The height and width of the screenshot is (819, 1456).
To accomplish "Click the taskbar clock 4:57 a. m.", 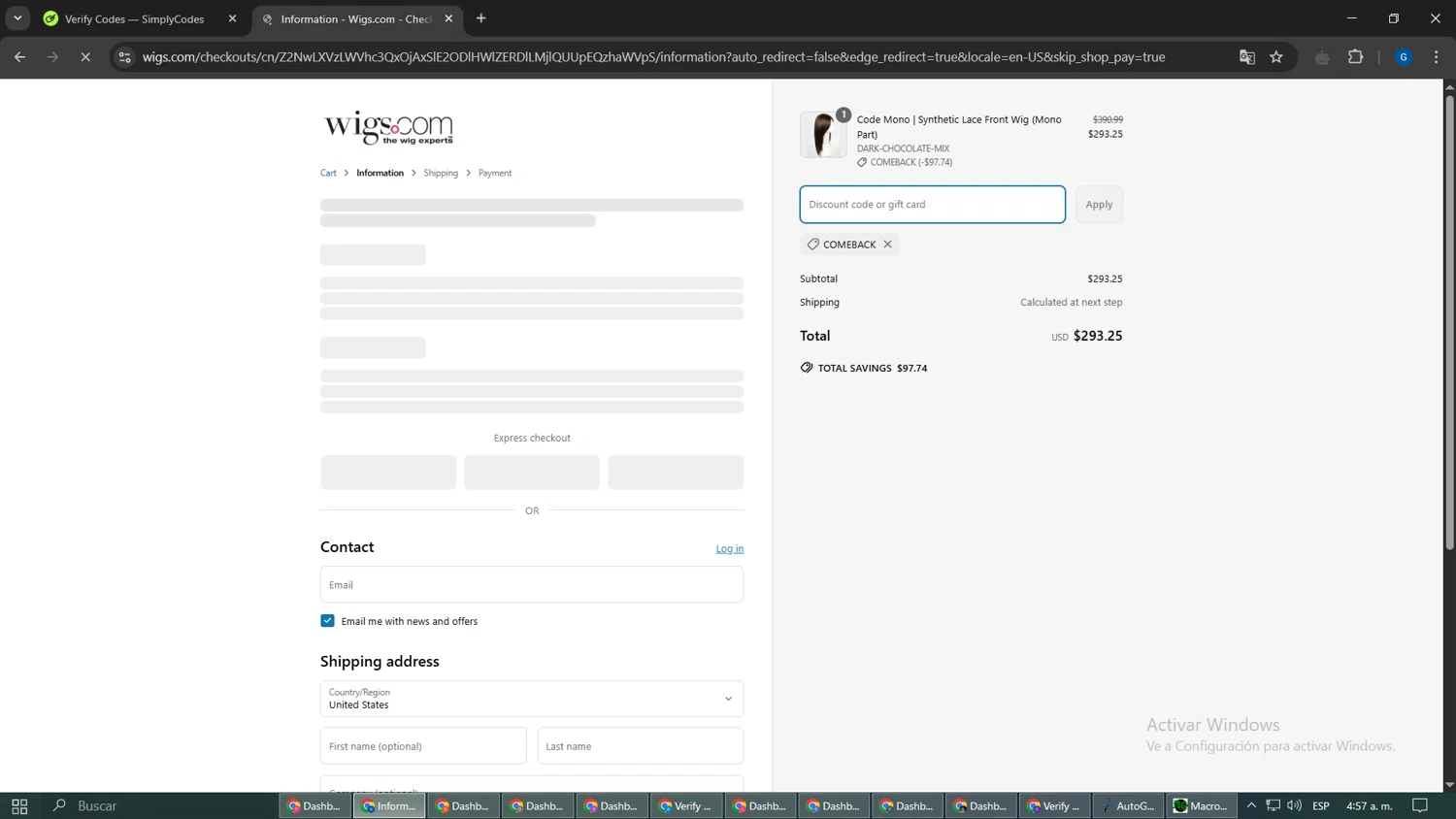I will 1369,805.
